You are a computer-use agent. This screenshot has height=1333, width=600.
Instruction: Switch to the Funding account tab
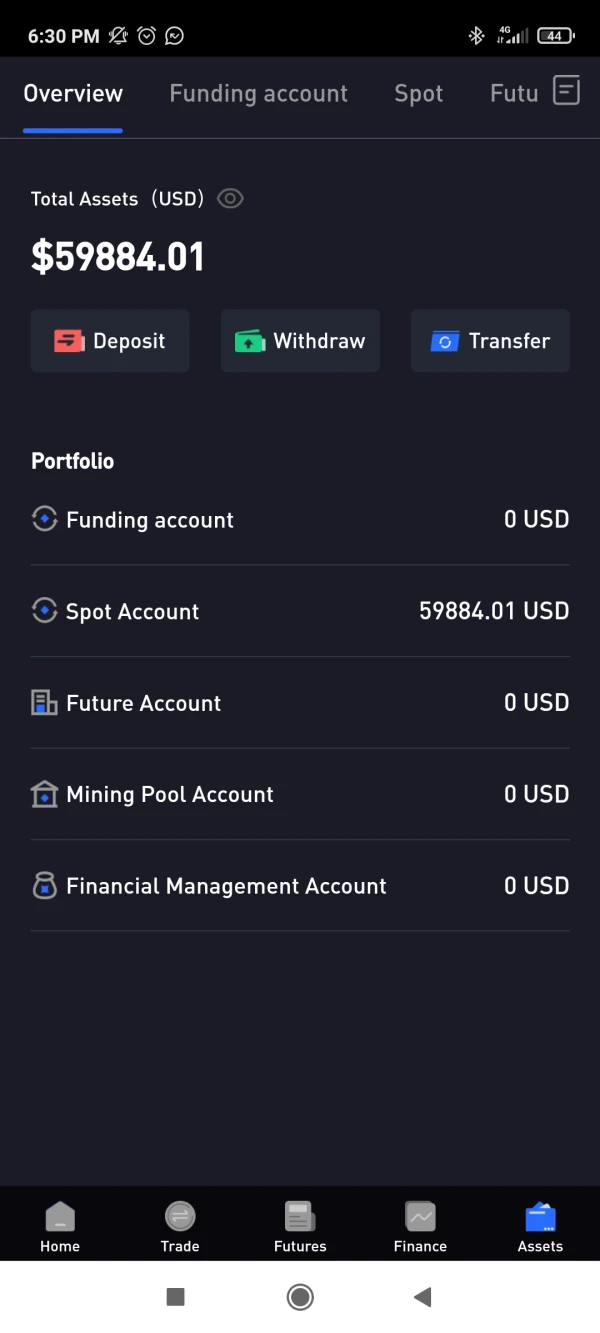(258, 94)
